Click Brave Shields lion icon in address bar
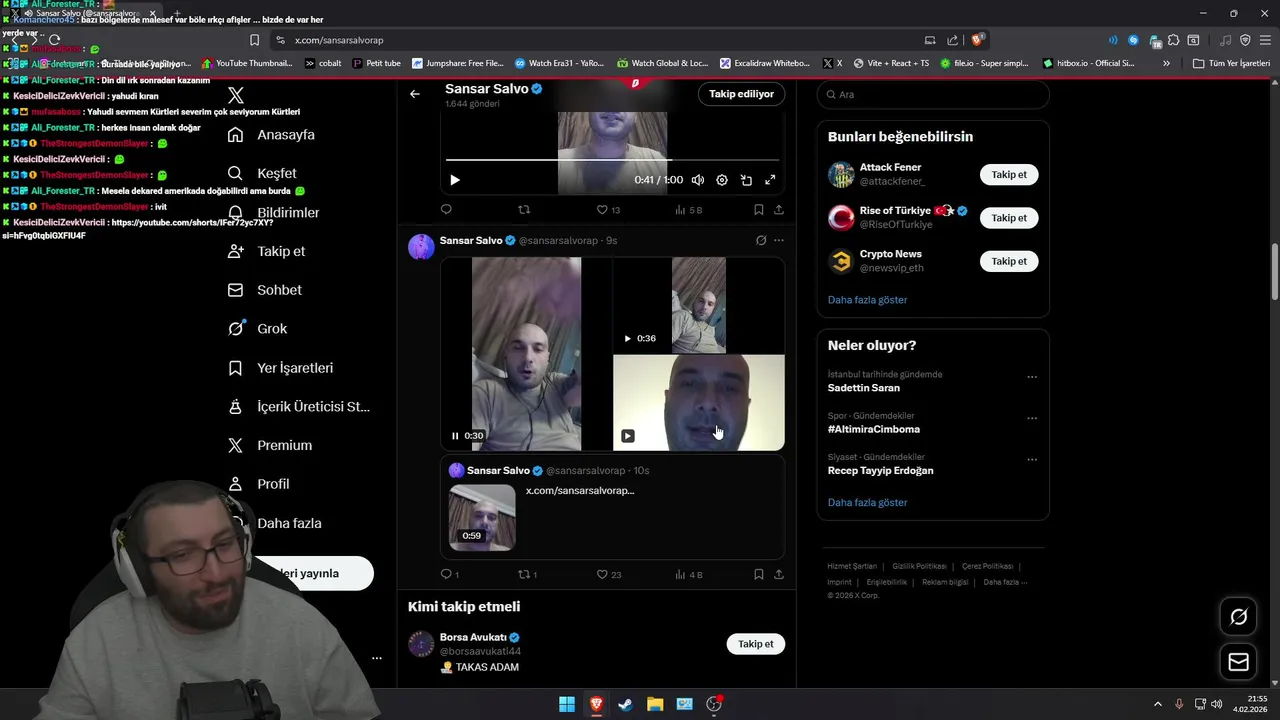Screen dimensions: 1280x720 [x=979, y=40]
